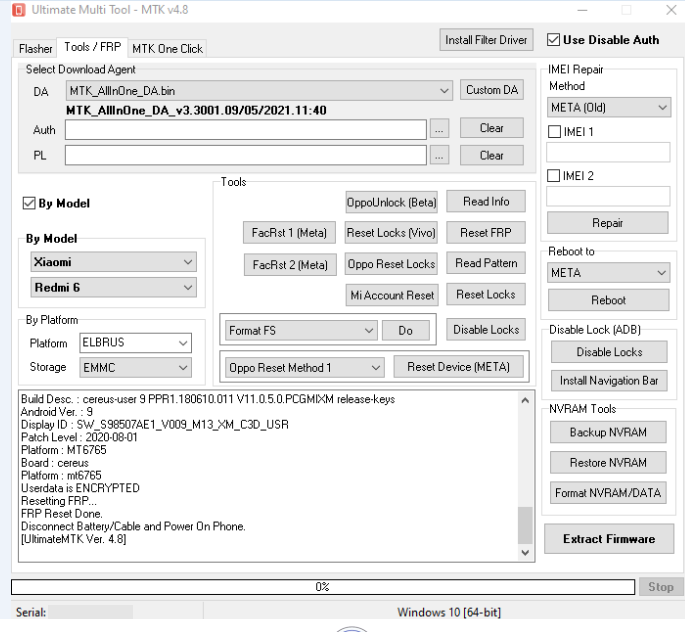Click the Read Info button
This screenshot has width=685, height=632.
pyautogui.click(x=486, y=201)
